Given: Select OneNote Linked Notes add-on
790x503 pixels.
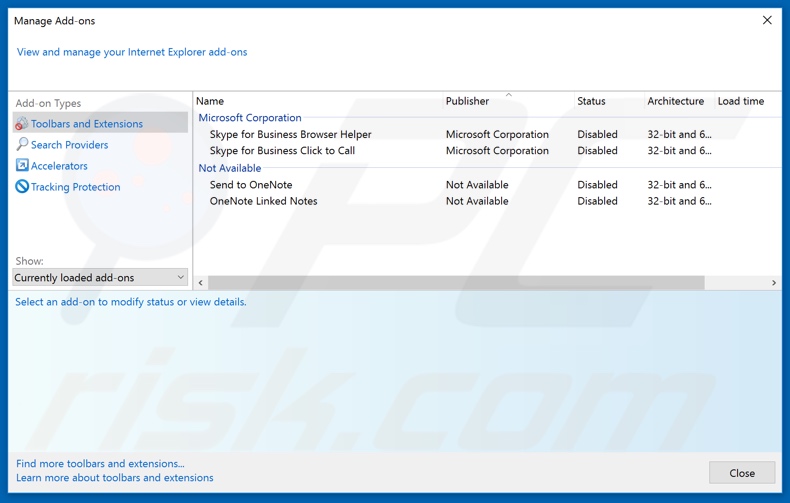Looking at the screenshot, I should click(263, 201).
